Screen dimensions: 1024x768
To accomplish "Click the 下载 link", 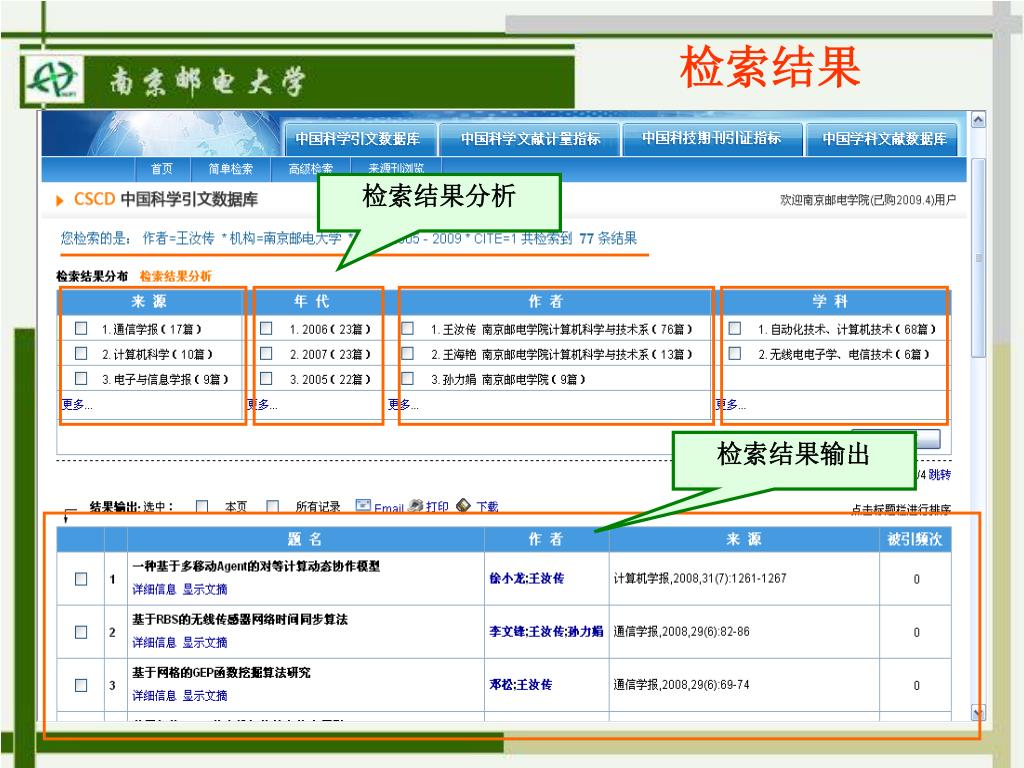I will (487, 506).
